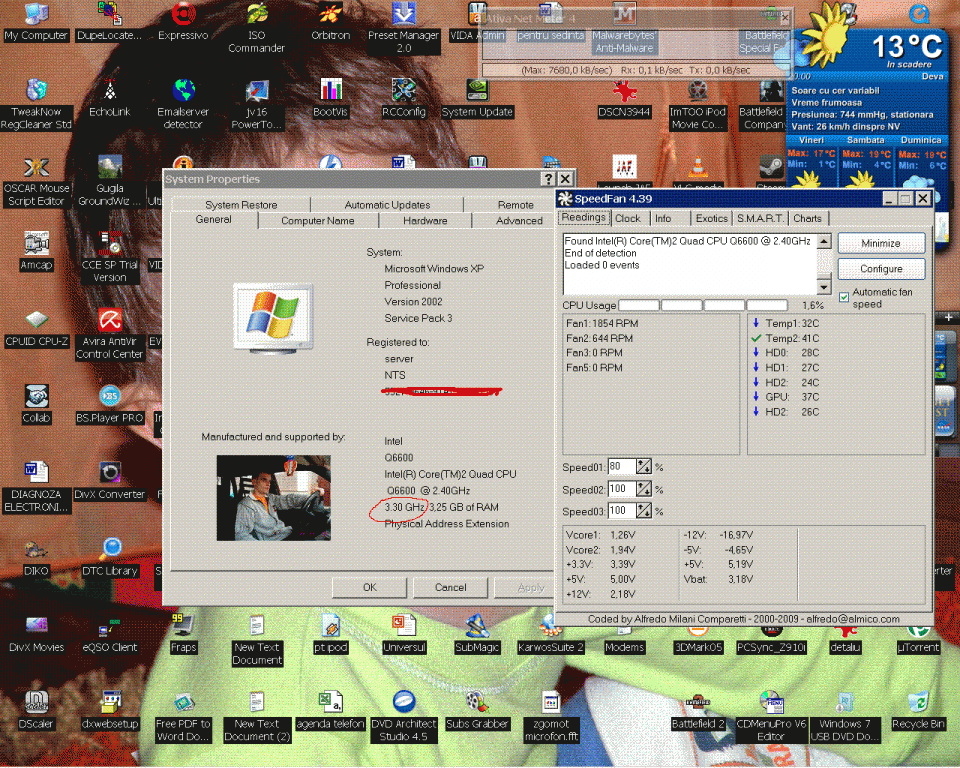
Task: Launch BS.Player PRO desktop icon
Action: click(110, 405)
